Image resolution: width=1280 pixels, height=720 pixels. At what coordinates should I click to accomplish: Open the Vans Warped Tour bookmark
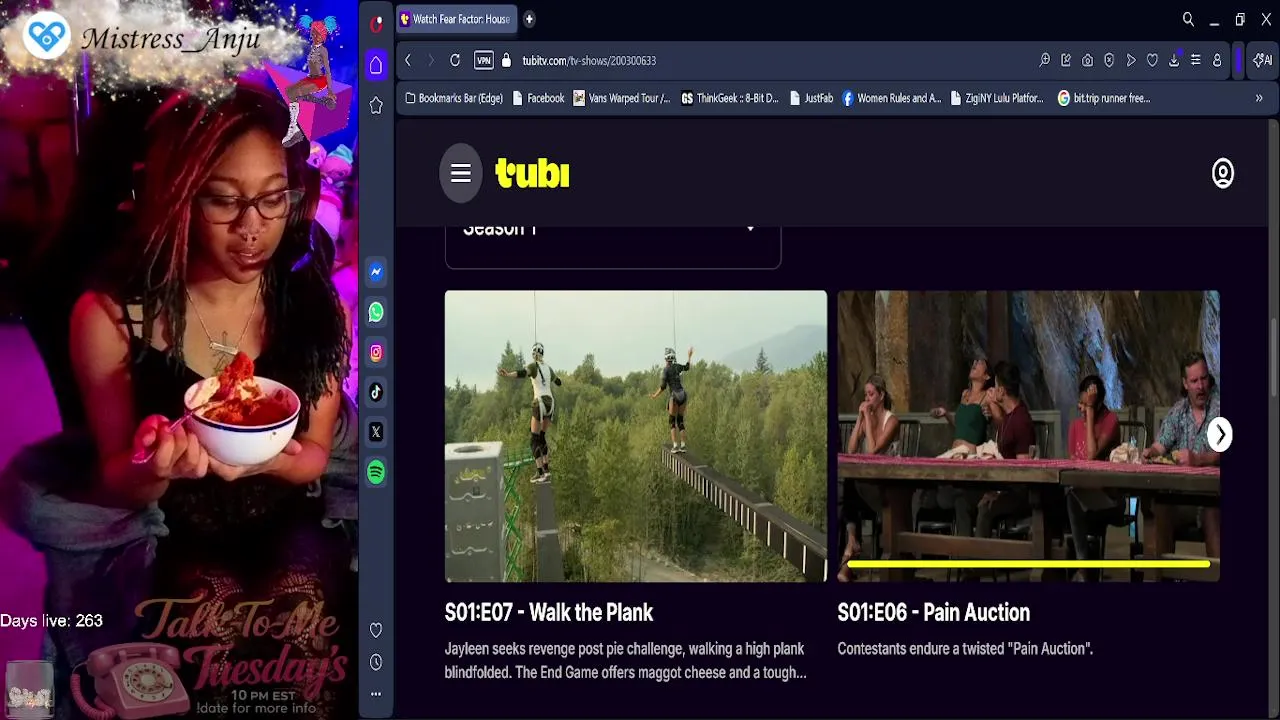click(621, 98)
